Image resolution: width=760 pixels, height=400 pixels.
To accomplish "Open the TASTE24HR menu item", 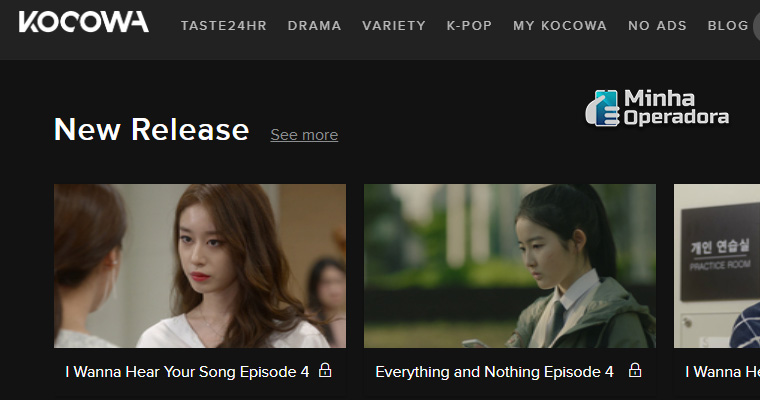I will click(224, 26).
